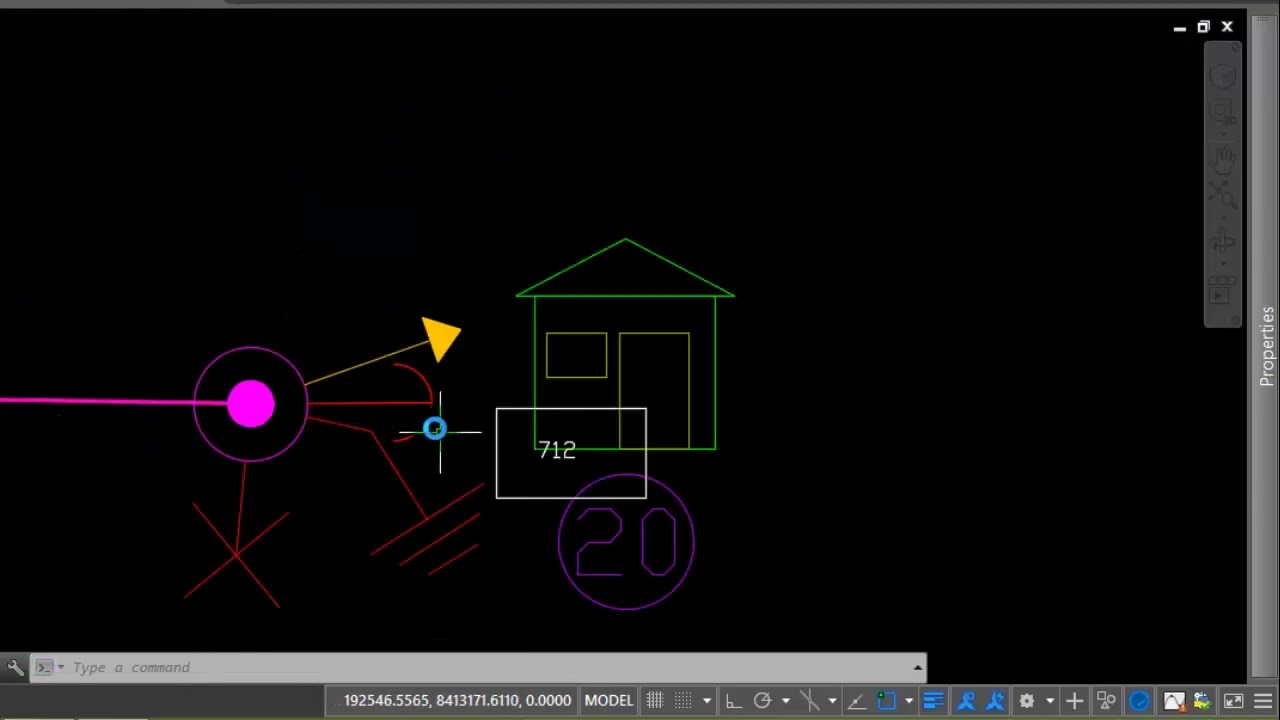This screenshot has height=720, width=1280.
Task: Toggle 2D object snap
Action: [x=886, y=701]
